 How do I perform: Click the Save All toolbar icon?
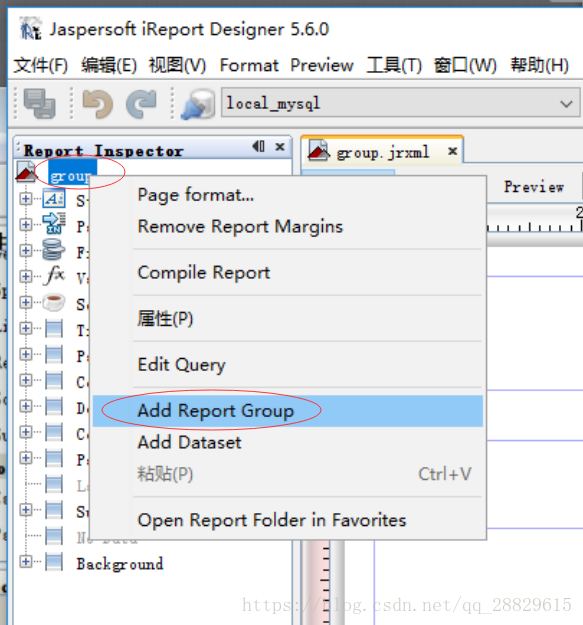(x=39, y=103)
